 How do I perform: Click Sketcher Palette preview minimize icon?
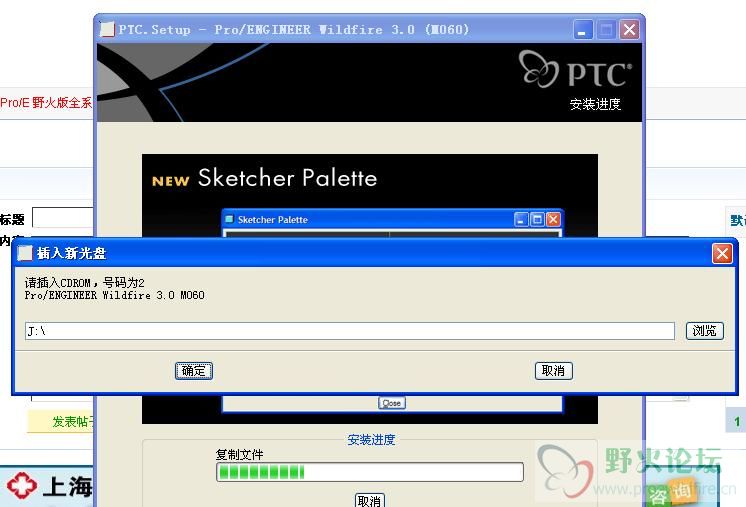521,219
